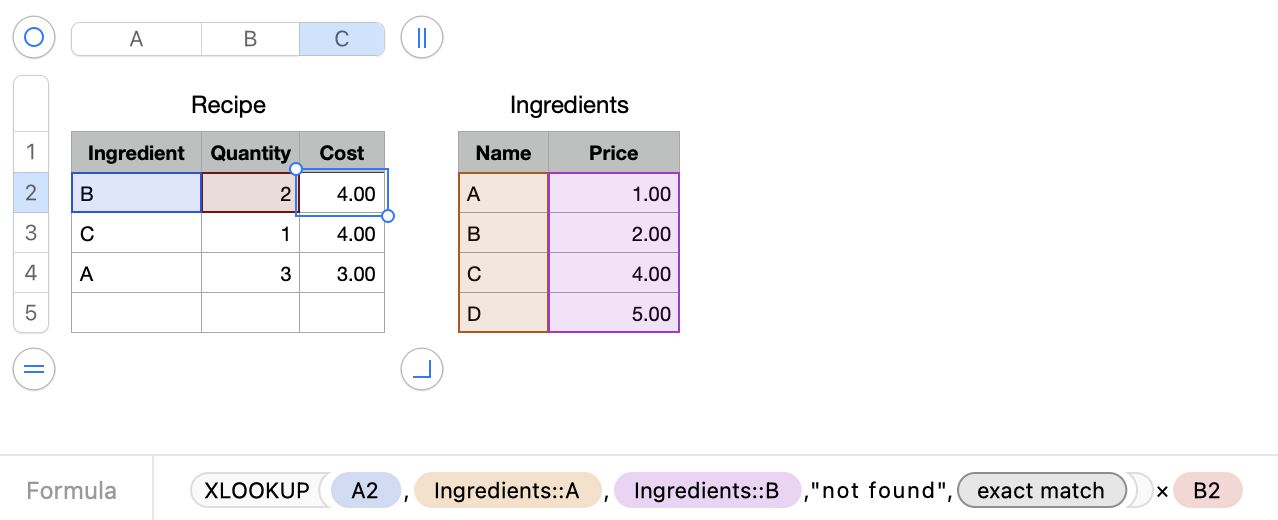Image resolution: width=1278 pixels, height=520 pixels.
Task: Select column A header tab
Action: click(x=136, y=39)
